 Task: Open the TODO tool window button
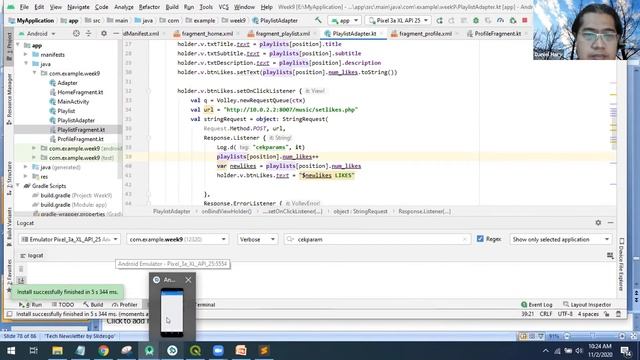(x=63, y=304)
